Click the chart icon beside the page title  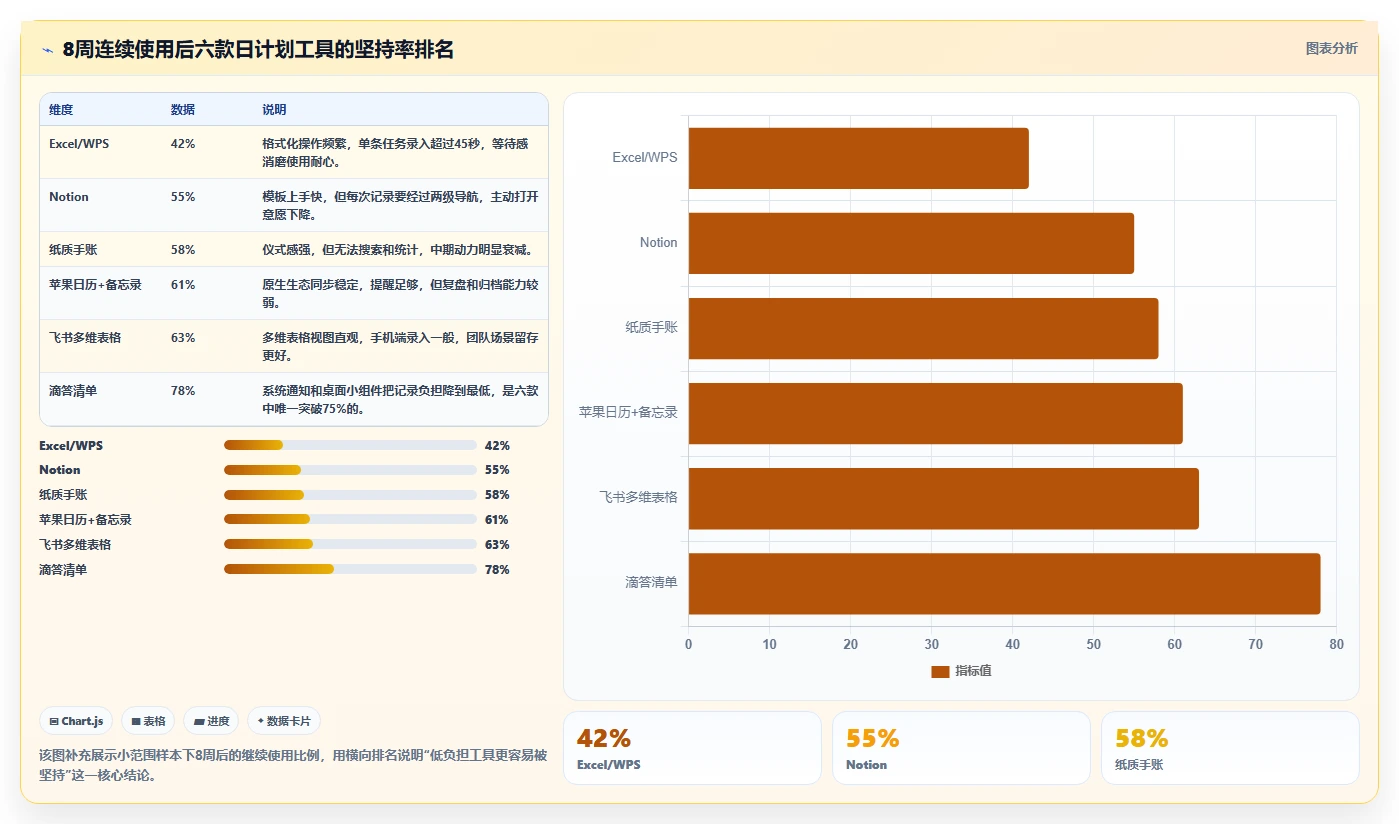[47, 49]
